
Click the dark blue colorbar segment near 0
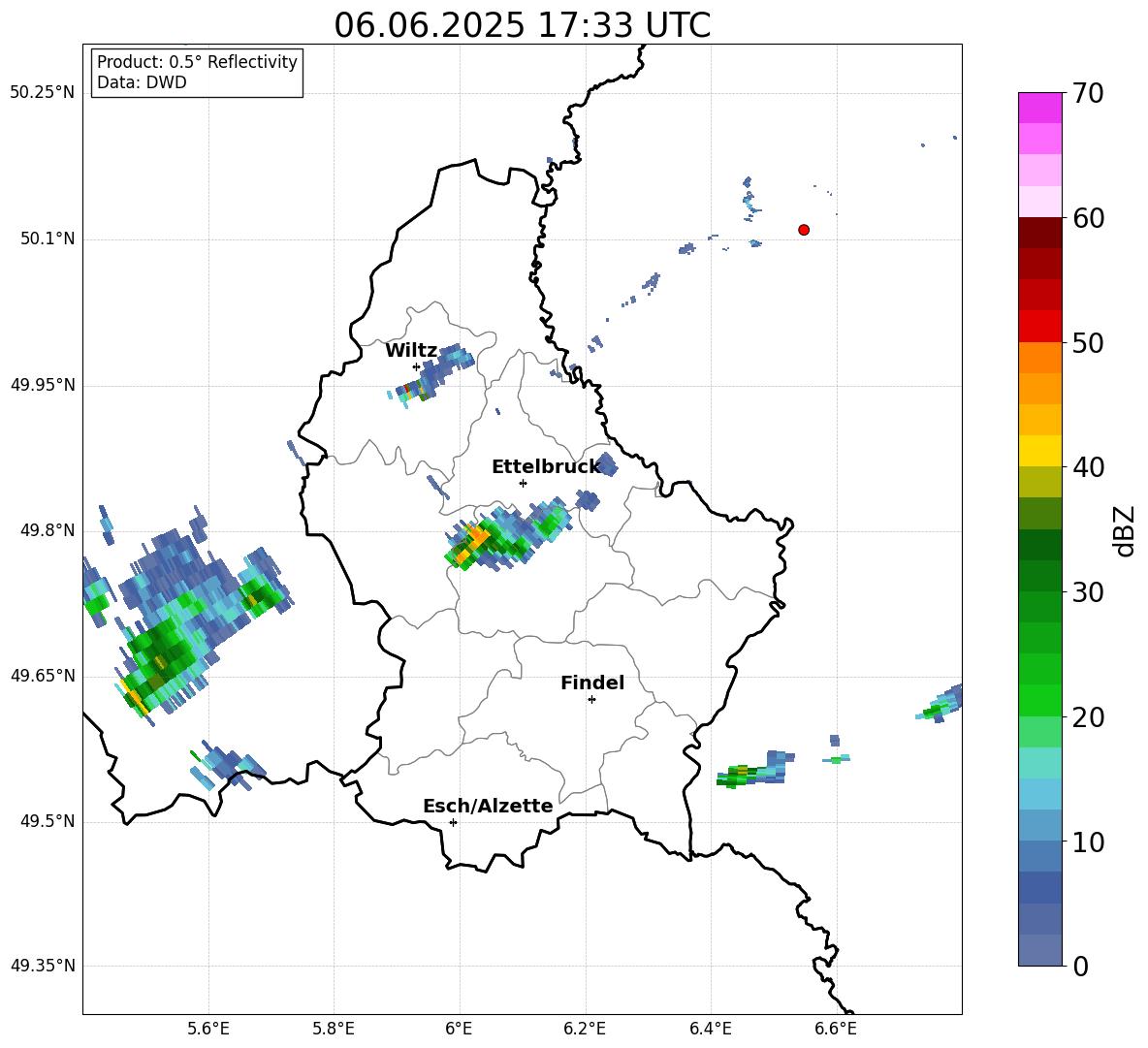click(x=1039, y=888)
